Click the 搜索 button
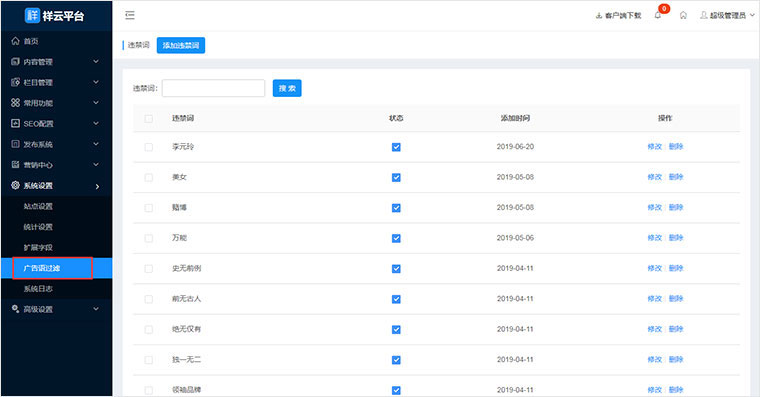The width and height of the screenshot is (760, 397). [x=287, y=88]
